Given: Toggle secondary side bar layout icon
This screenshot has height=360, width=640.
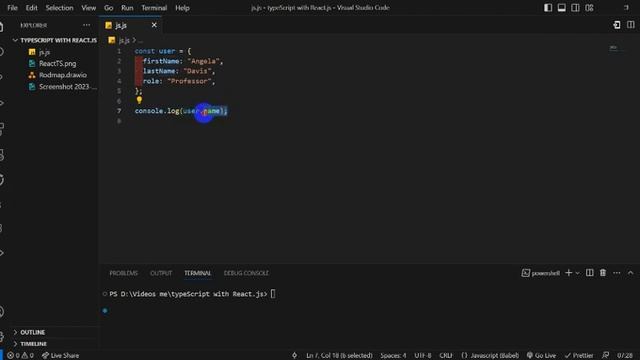Looking at the screenshot, I should click(575, 8).
